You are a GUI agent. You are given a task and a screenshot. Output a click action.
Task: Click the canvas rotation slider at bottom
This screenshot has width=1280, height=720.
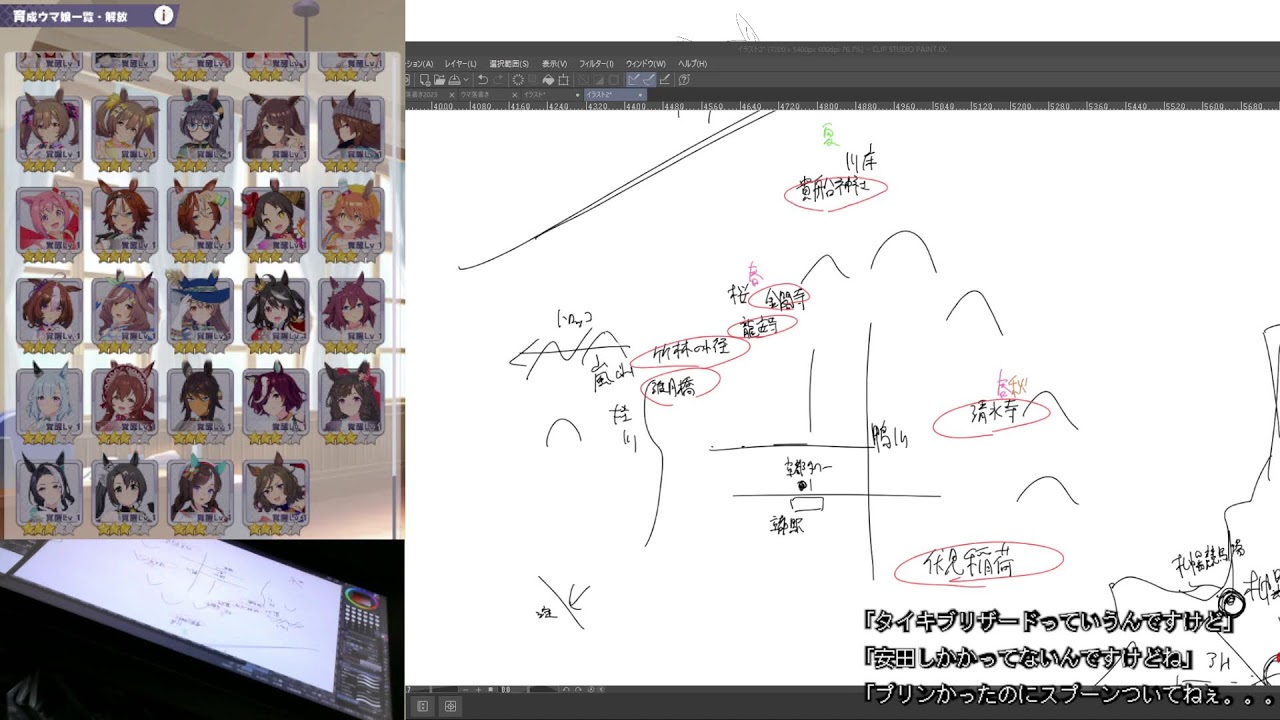tap(543, 690)
